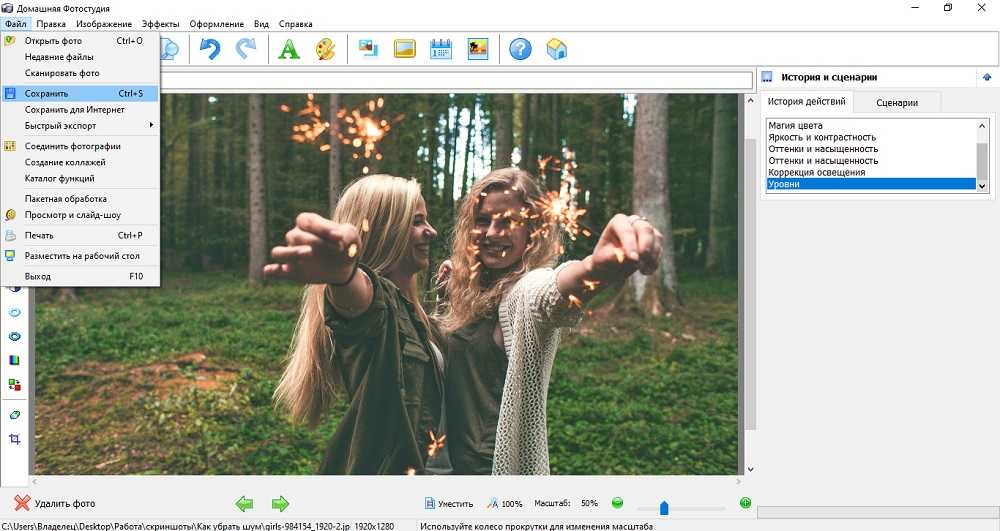Click the history list scroll down arrow
This screenshot has width=1000, height=531.
tap(981, 186)
